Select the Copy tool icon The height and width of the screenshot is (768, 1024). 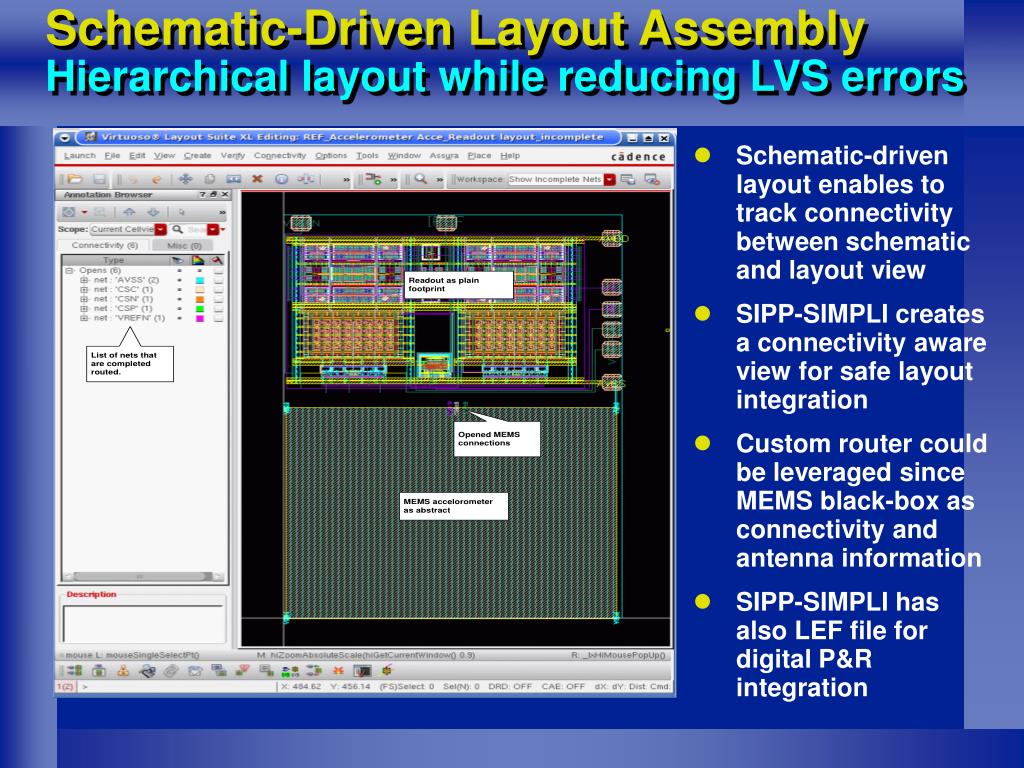click(210, 178)
